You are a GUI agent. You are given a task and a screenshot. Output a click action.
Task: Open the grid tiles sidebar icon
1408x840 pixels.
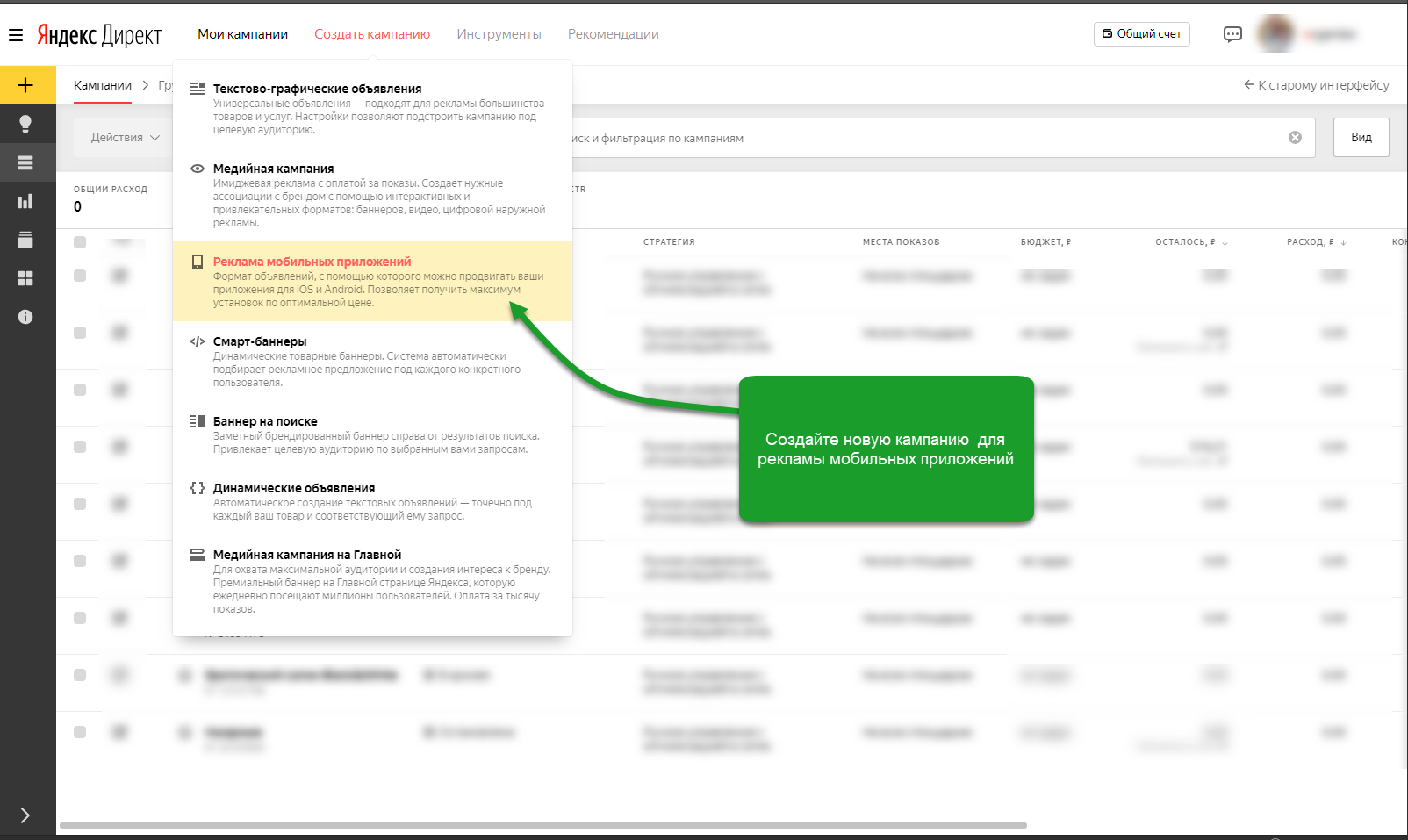[x=25, y=278]
